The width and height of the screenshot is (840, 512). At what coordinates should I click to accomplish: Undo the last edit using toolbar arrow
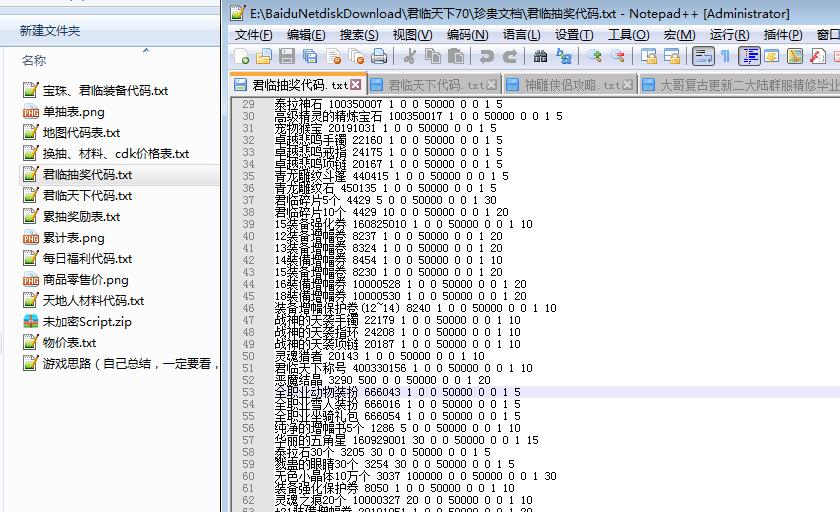[486, 57]
